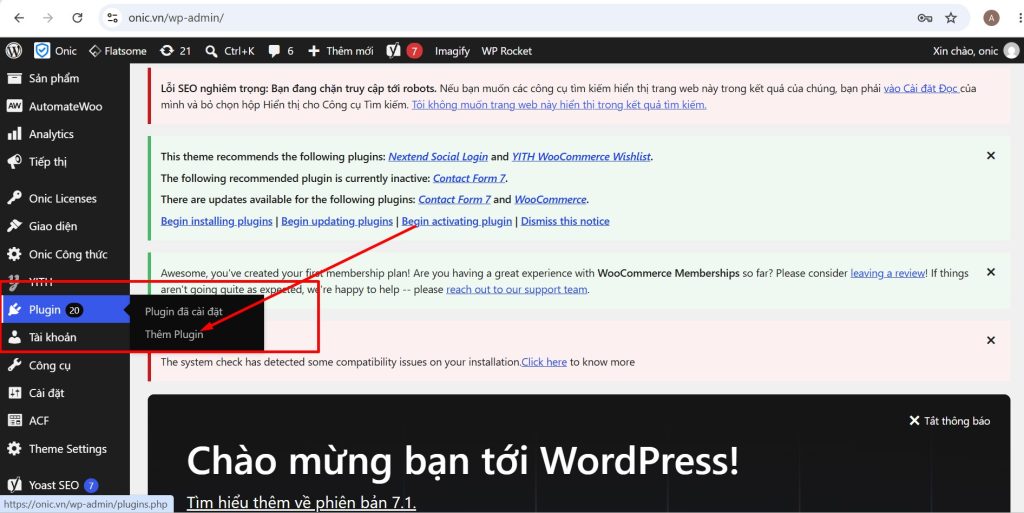This screenshot has width=1024, height=513.
Task: Click Begin activating plugin
Action: (456, 221)
